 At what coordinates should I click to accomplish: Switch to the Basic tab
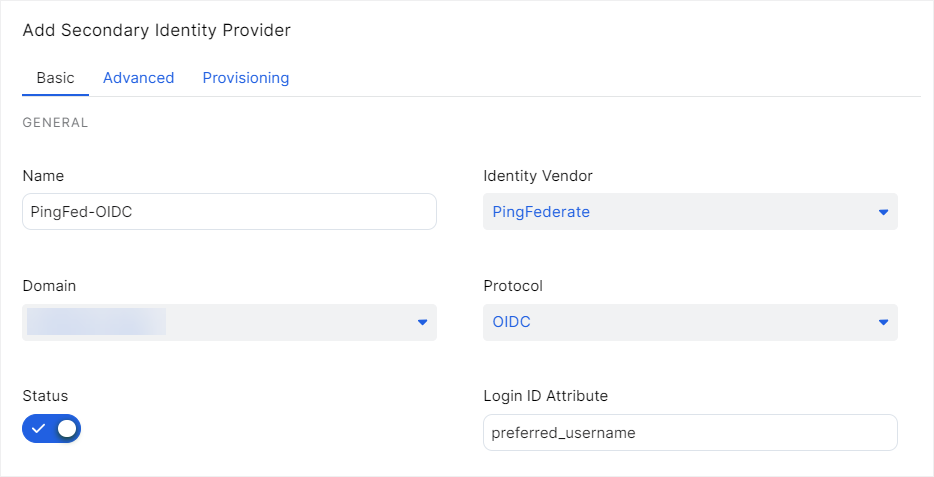pos(55,78)
